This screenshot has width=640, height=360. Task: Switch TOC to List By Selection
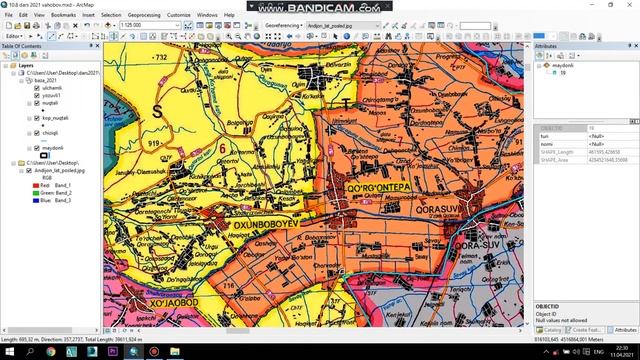click(33, 55)
